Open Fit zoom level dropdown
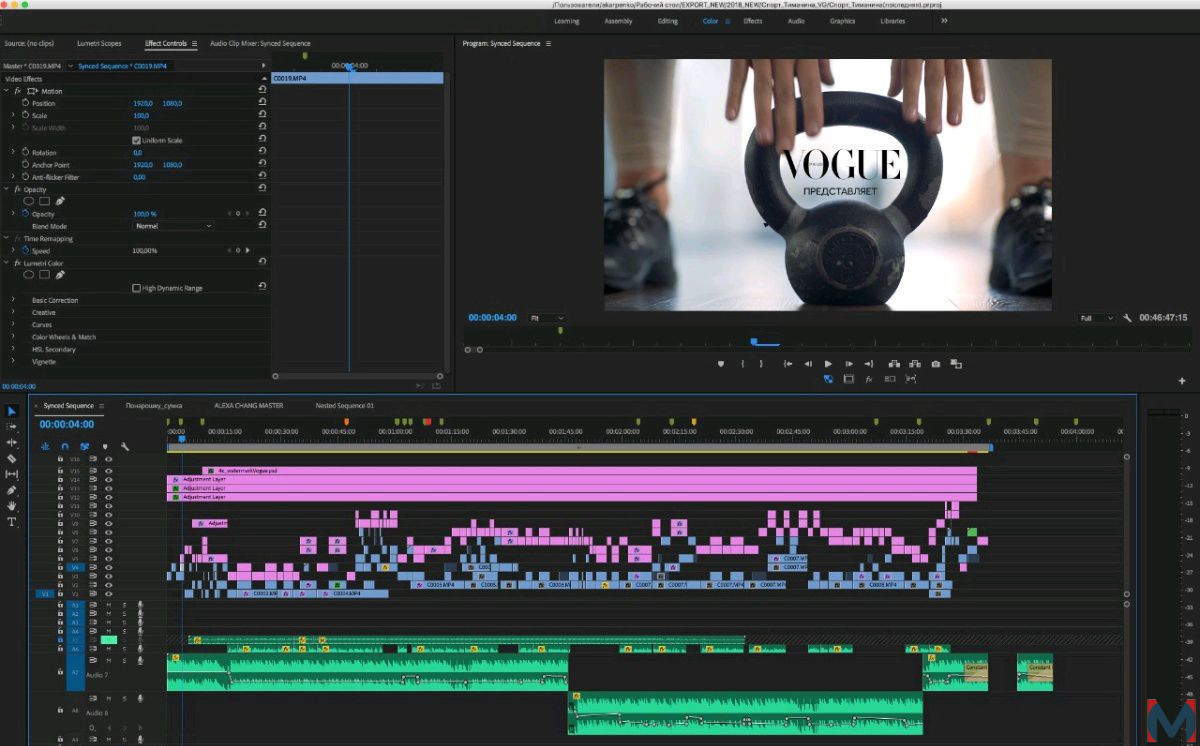Screen dimensions: 1200x746 [547, 318]
